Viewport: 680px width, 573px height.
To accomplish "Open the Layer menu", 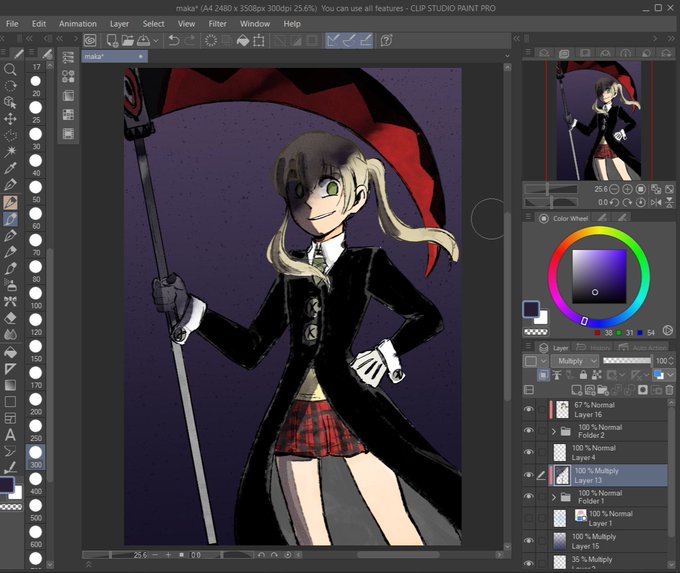I will click(119, 24).
